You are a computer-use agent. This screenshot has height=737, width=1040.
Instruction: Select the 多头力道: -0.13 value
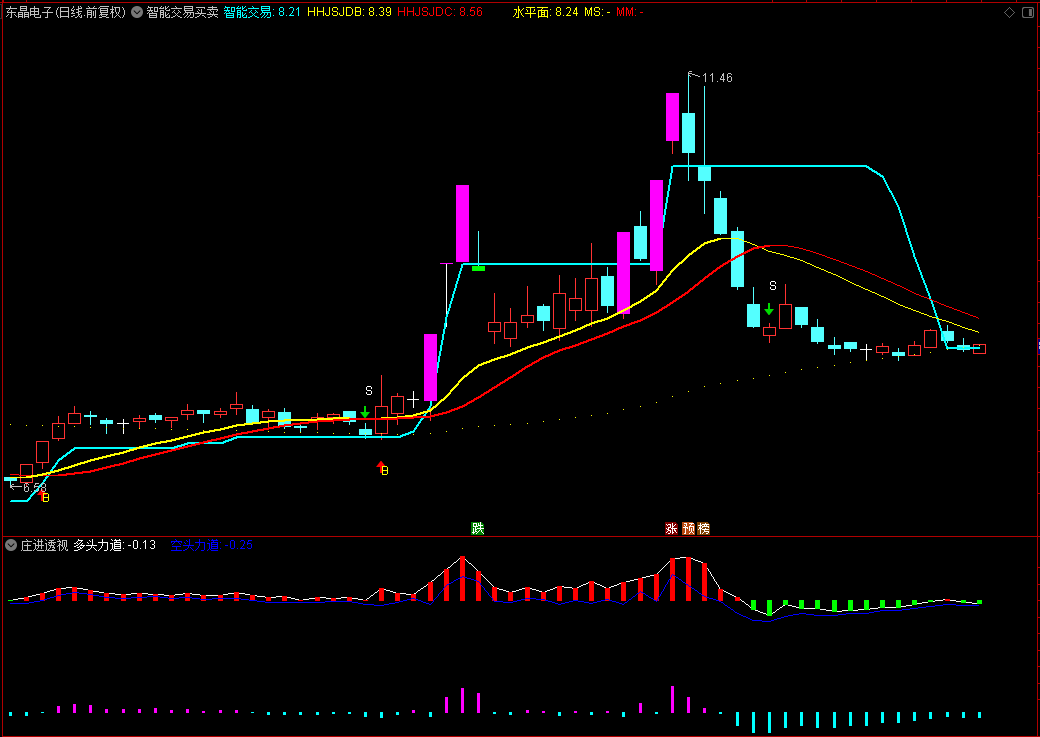[x=115, y=545]
